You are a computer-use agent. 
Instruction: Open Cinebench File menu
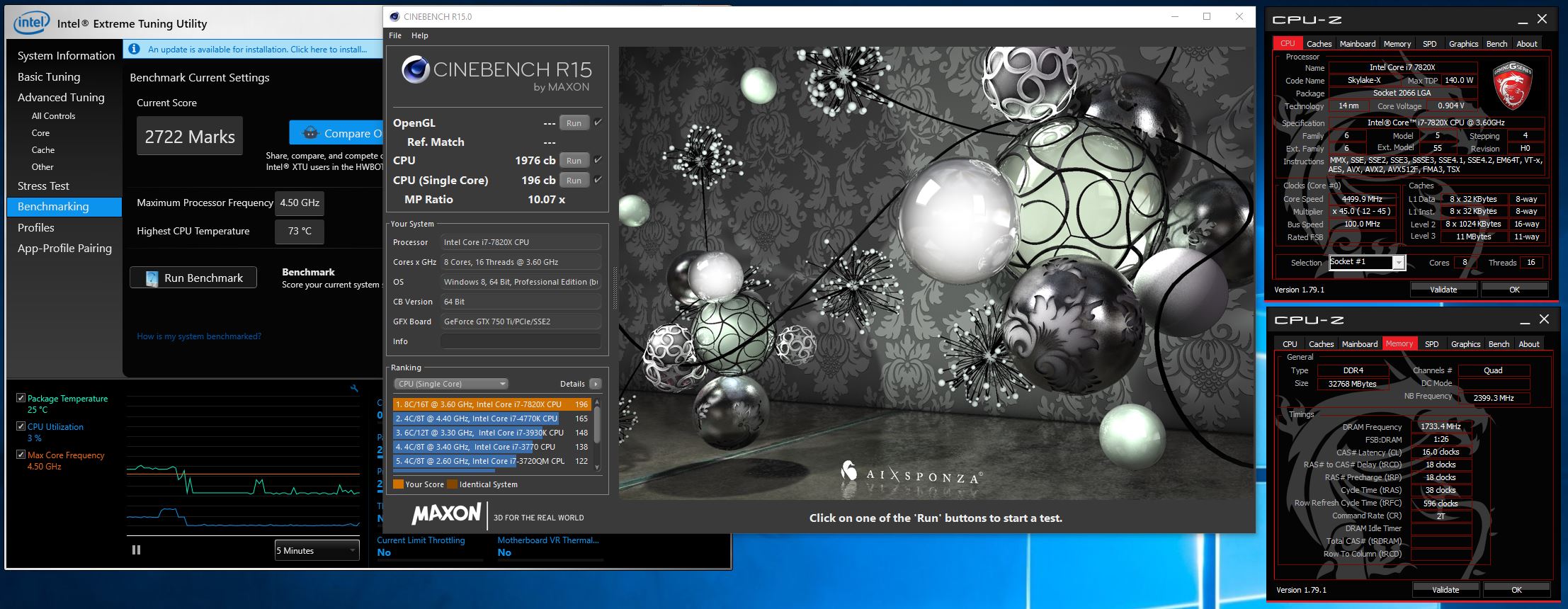click(395, 35)
